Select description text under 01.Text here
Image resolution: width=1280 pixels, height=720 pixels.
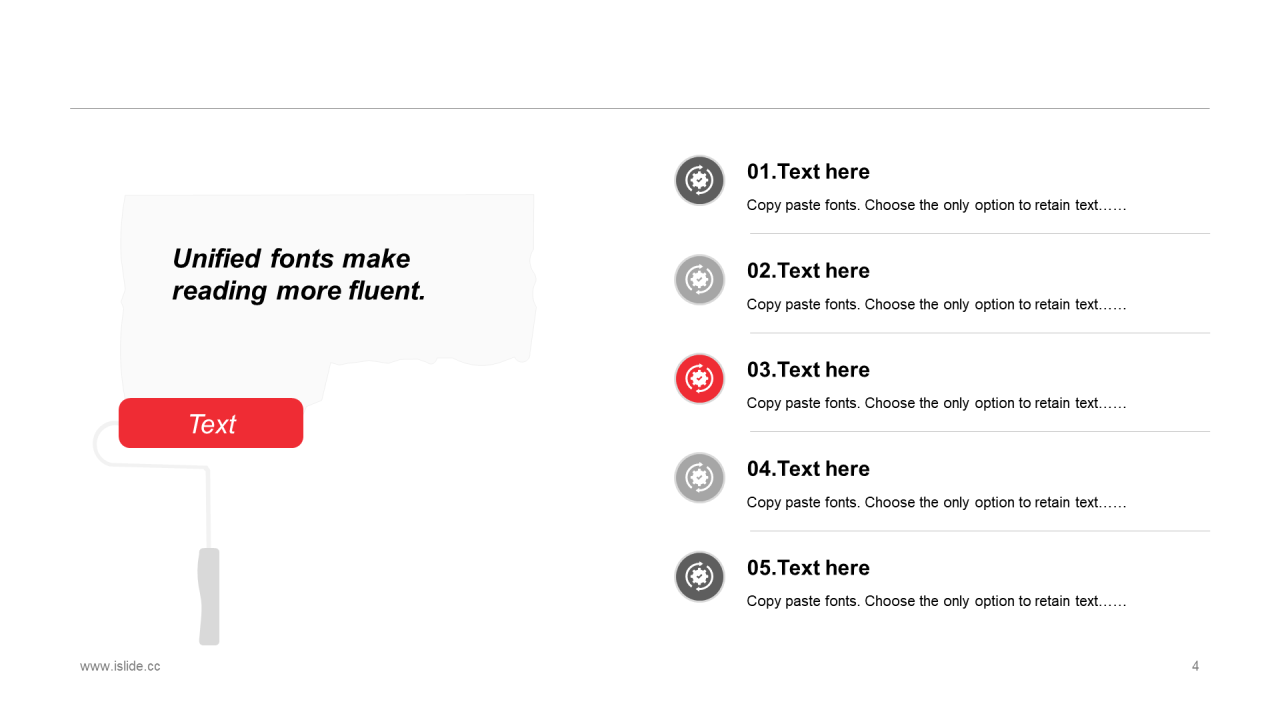click(936, 206)
